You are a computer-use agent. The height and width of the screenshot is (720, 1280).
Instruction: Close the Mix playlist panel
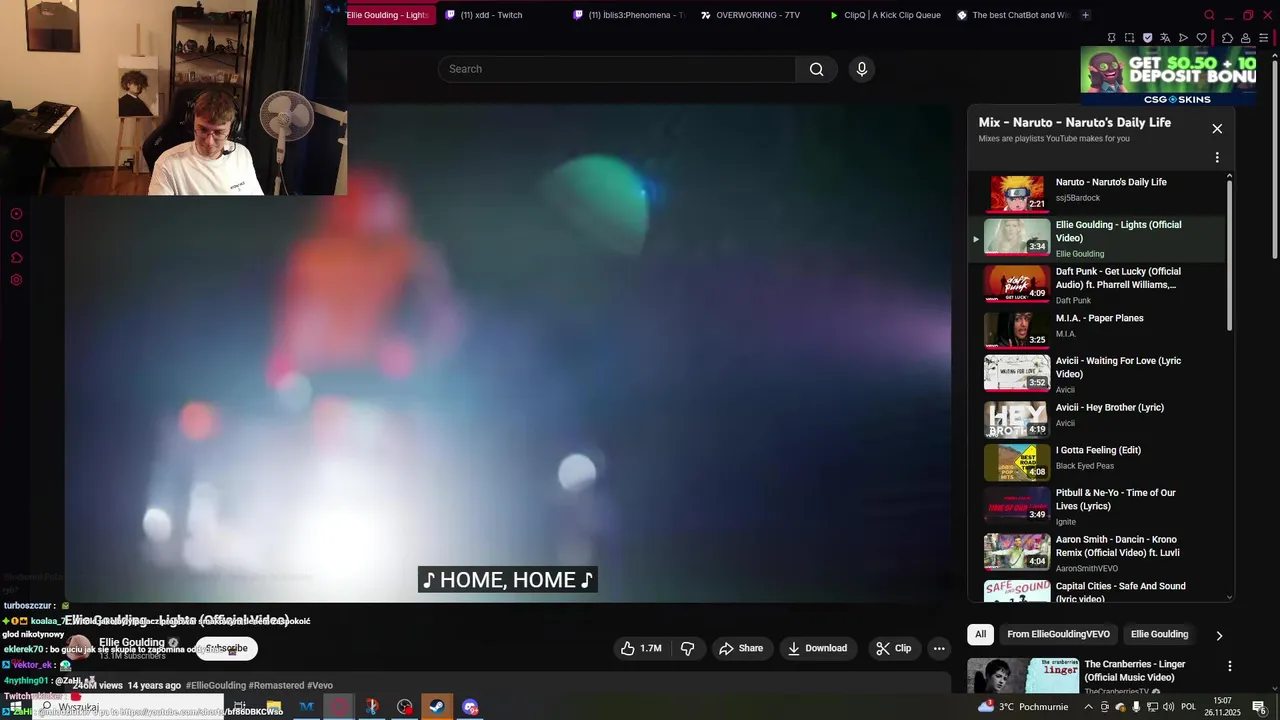click(x=1217, y=128)
